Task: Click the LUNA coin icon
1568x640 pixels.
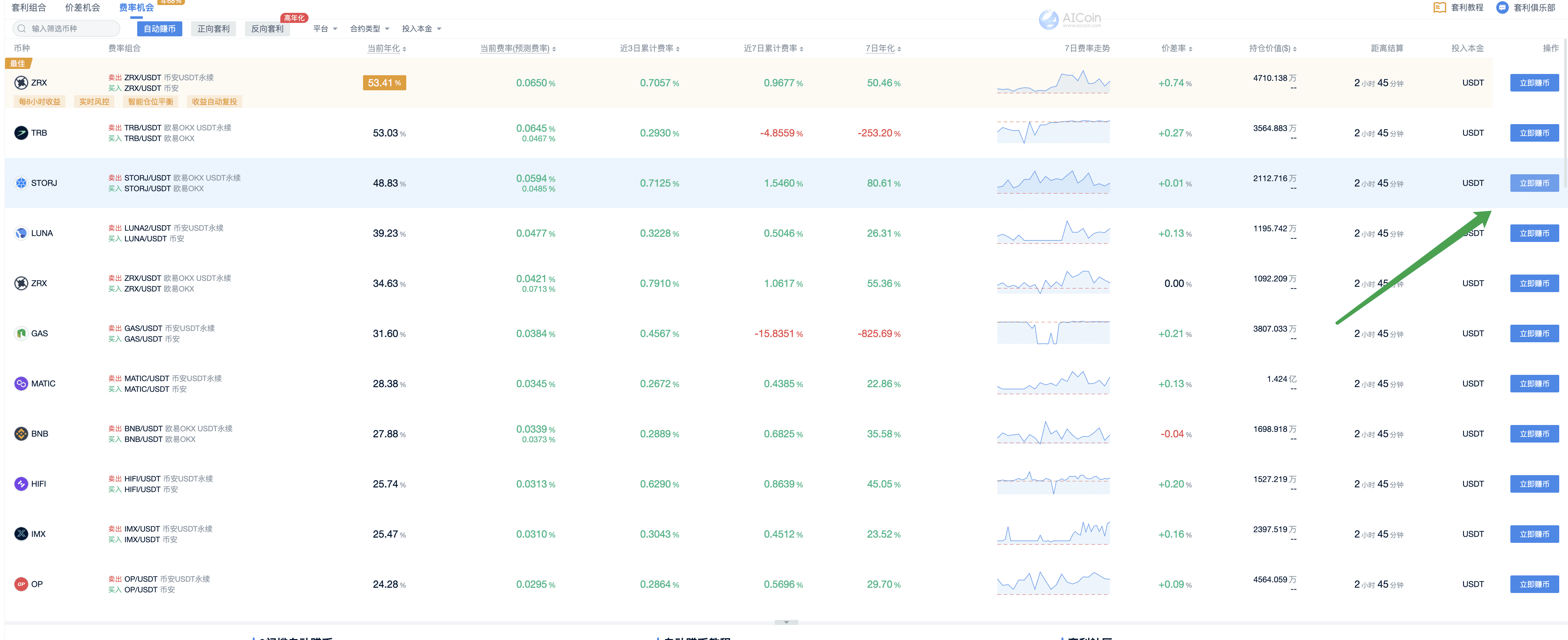Action: 21,233
